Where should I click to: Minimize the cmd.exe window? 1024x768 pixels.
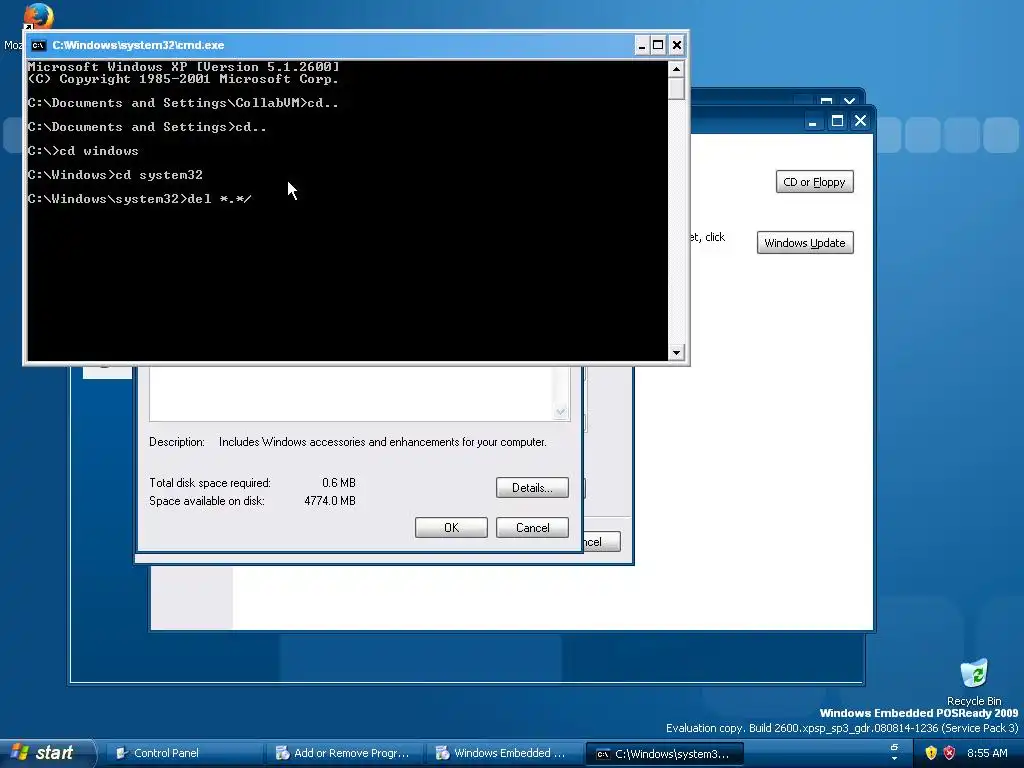[641, 45]
